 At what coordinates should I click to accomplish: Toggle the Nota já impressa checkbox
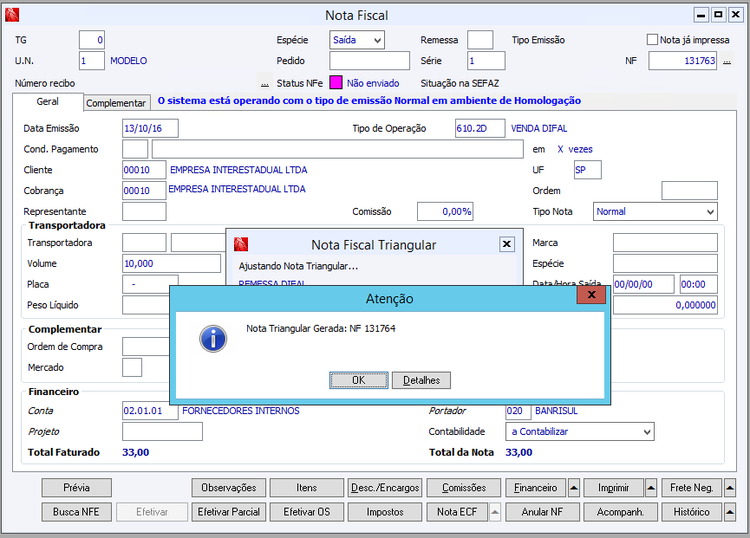pos(652,40)
